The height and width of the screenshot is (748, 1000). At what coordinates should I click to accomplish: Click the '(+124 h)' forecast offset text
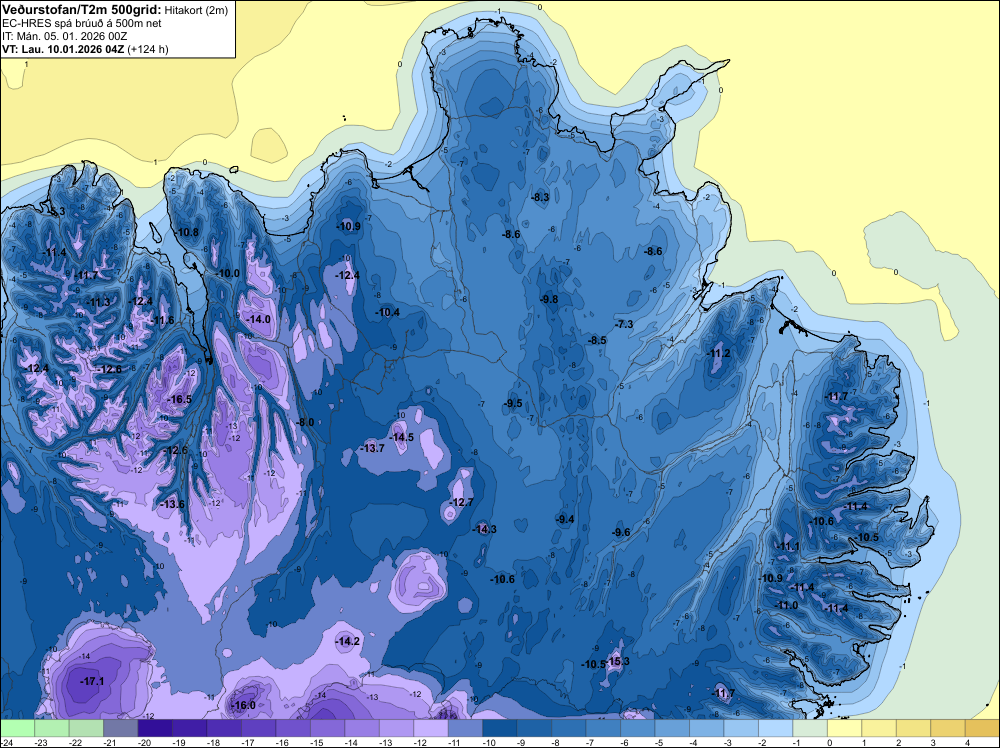148,49
